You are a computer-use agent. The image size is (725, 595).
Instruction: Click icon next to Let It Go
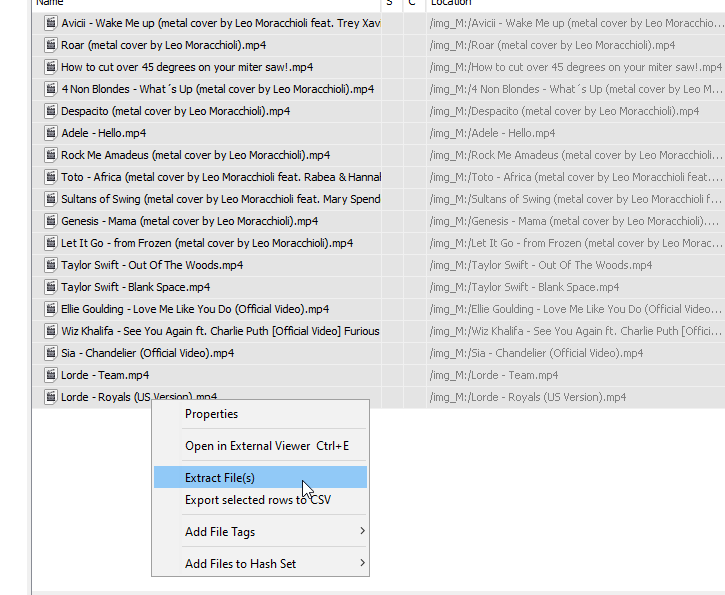click(50, 243)
